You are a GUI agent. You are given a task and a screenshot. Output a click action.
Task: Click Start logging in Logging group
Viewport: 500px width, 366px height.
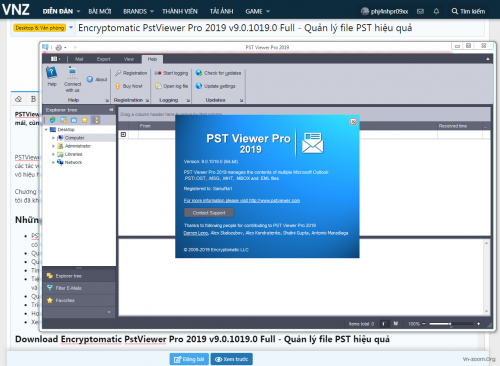(172, 73)
